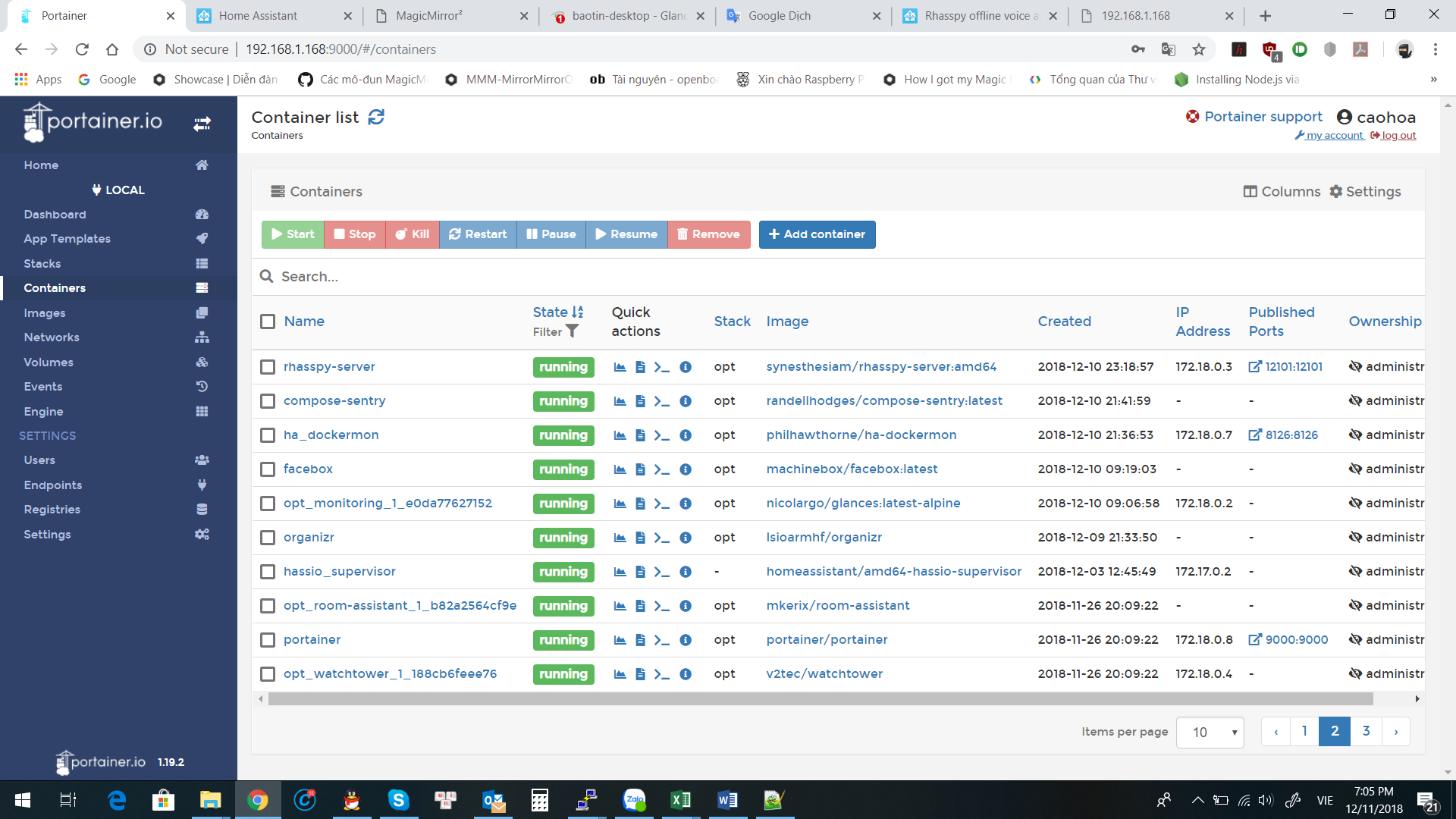Switch to the Home Assistant browser tab

[258, 15]
